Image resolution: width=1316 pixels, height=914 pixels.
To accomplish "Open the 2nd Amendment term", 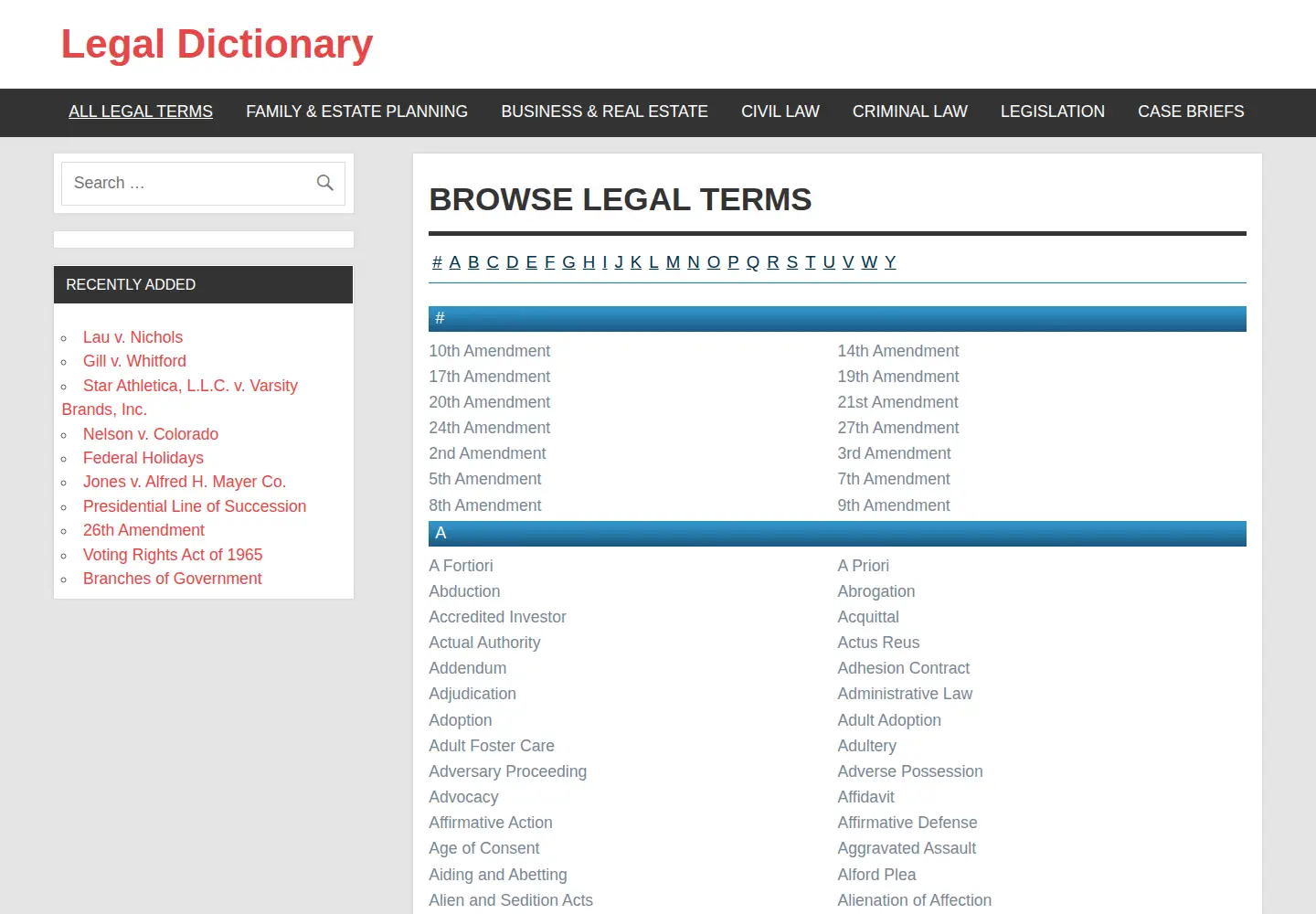I will [487, 453].
